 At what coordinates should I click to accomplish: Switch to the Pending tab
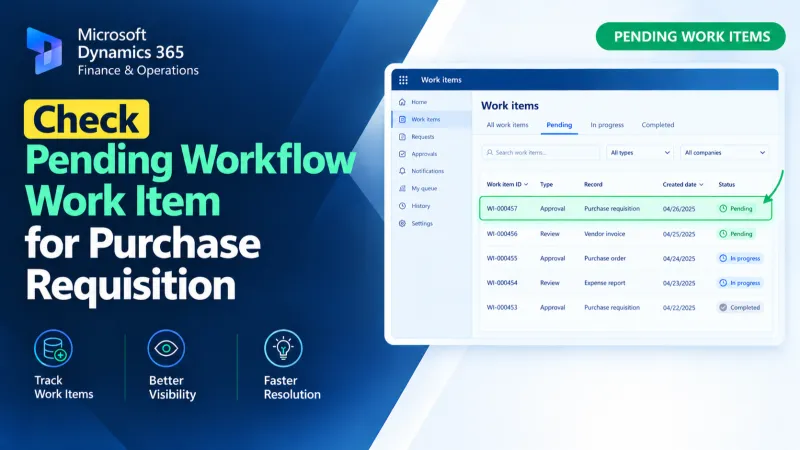(x=559, y=125)
